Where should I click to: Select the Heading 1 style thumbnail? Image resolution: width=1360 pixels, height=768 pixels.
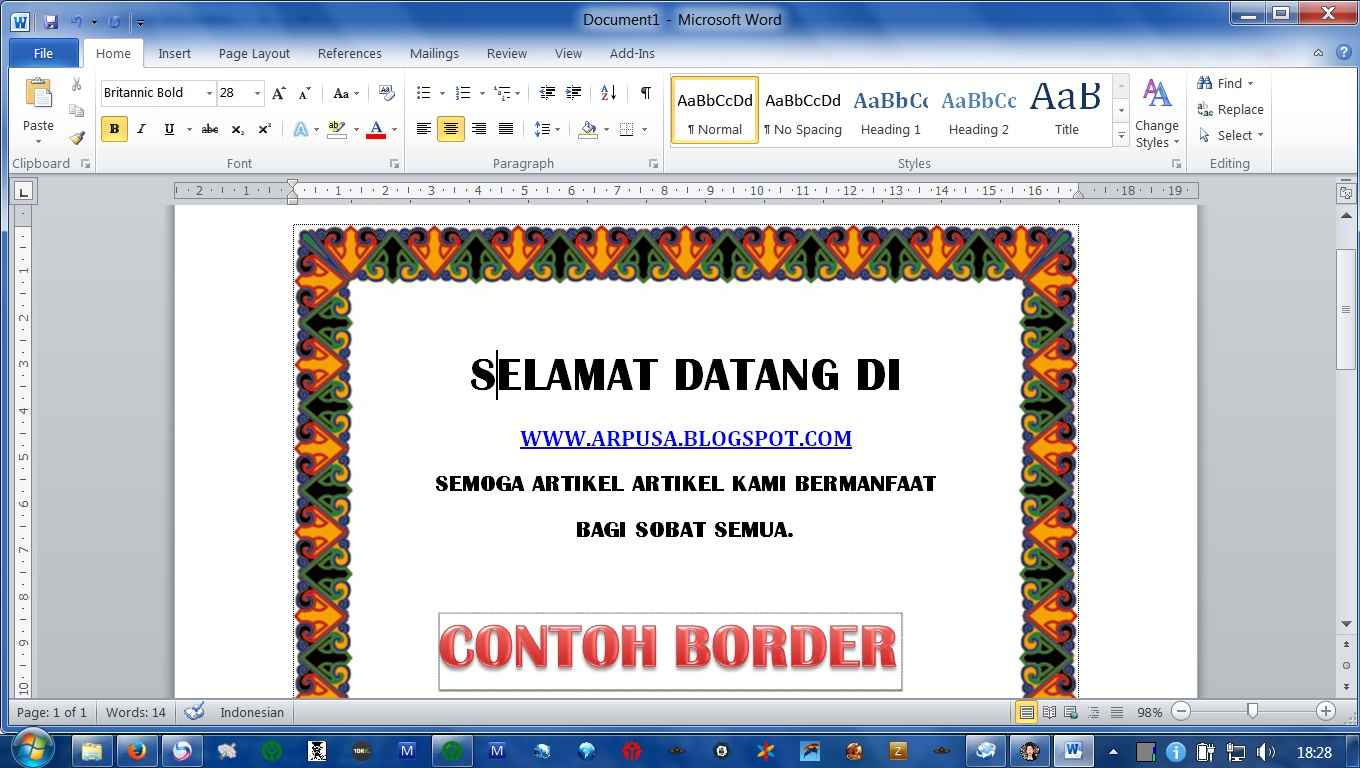click(890, 110)
